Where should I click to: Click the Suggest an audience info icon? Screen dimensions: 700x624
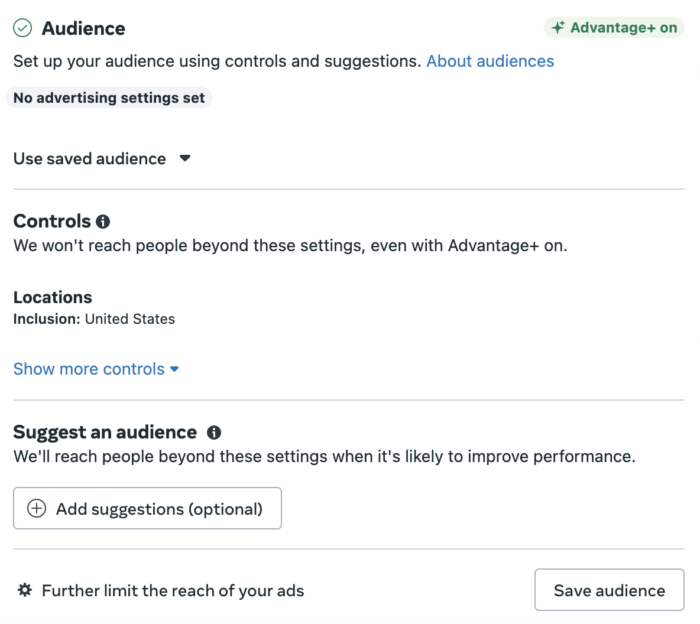tap(214, 433)
